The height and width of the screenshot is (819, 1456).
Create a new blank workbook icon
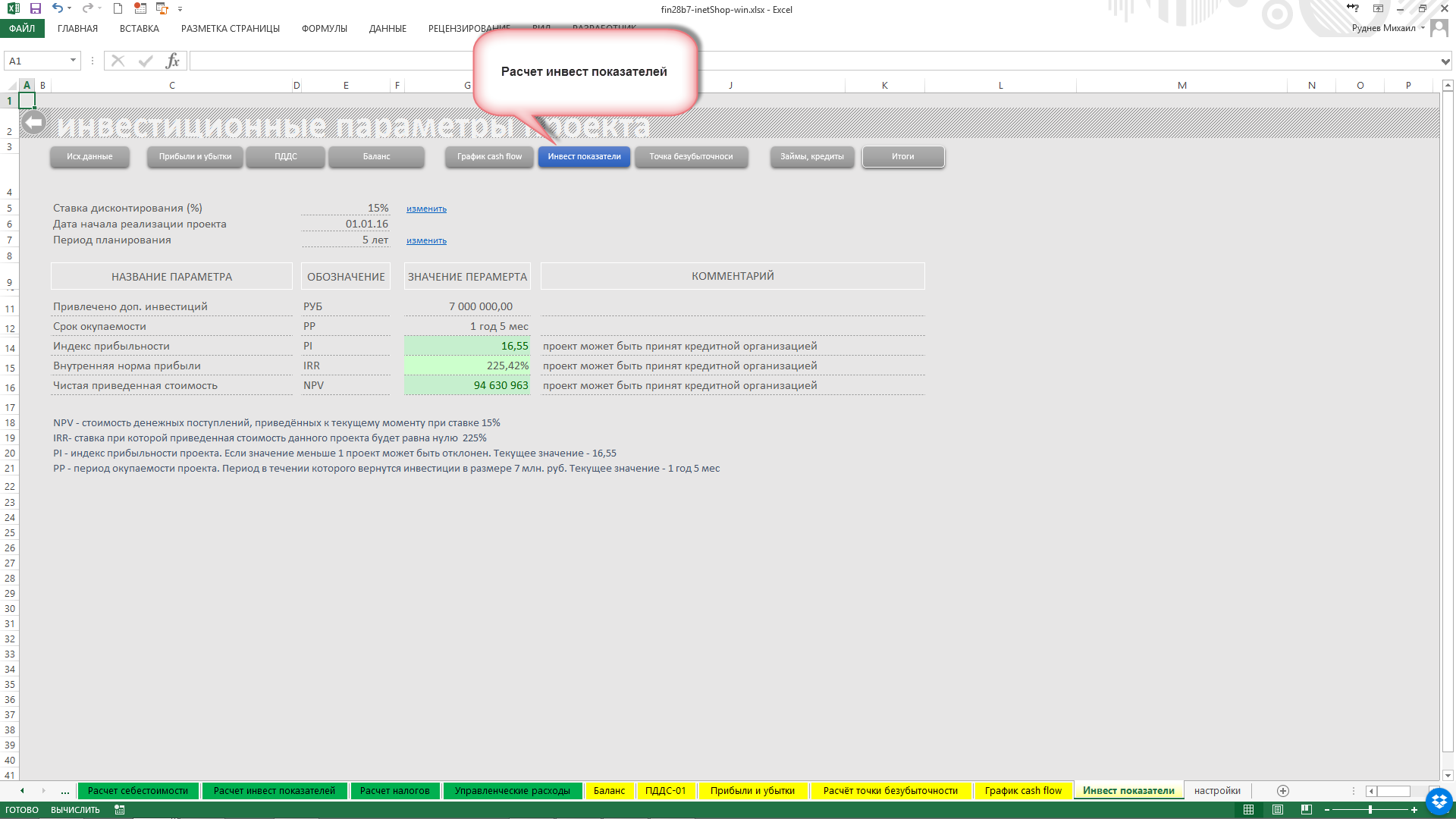click(x=118, y=8)
